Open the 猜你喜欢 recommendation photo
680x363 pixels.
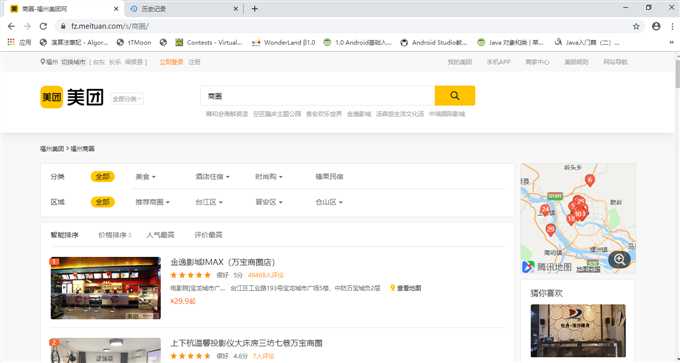pos(578,330)
